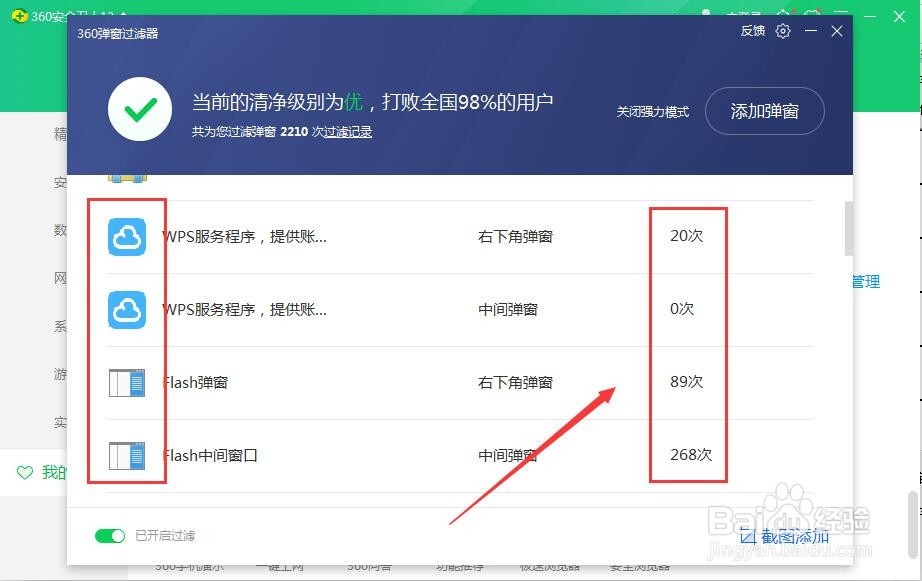Select the Flash弹窗 row name
922x581 pixels.
pos(195,383)
